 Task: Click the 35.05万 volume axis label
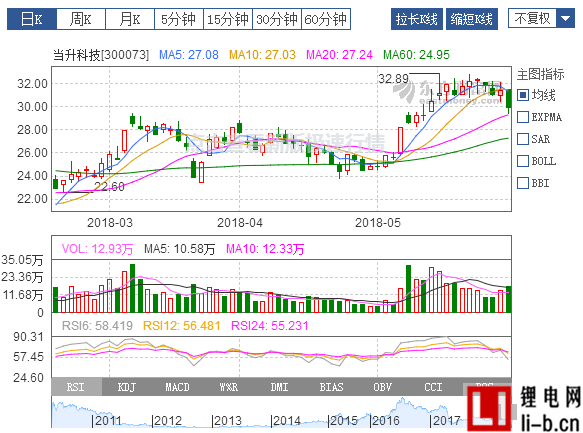click(22, 260)
